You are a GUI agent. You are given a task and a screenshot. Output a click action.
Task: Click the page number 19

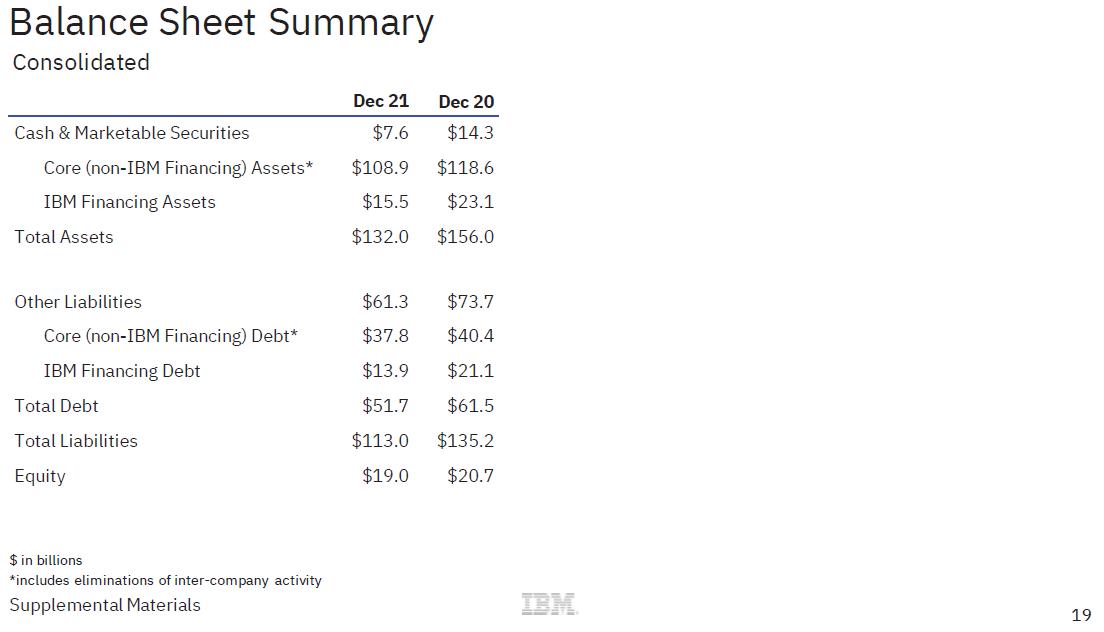point(1081,616)
